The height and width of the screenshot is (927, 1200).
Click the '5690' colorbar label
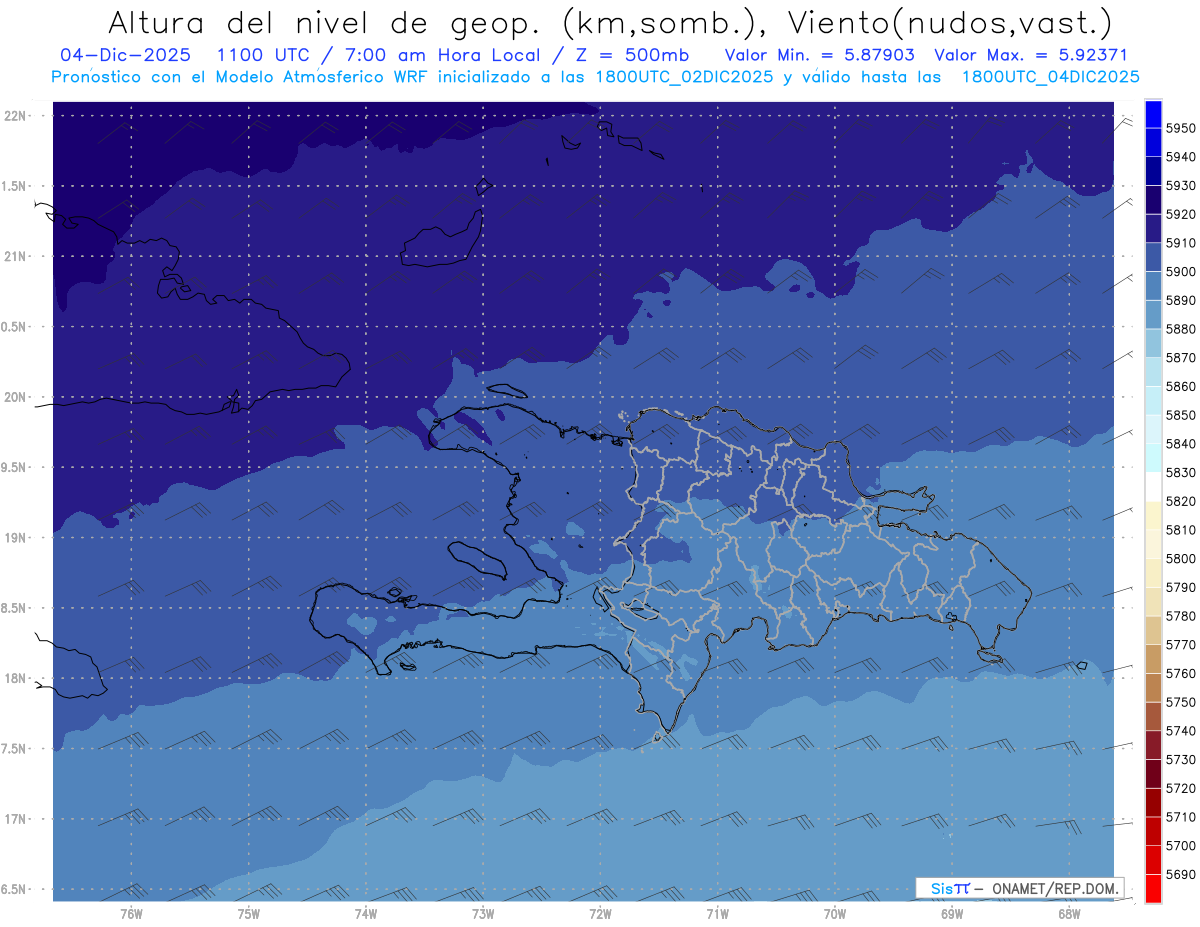tap(1181, 874)
